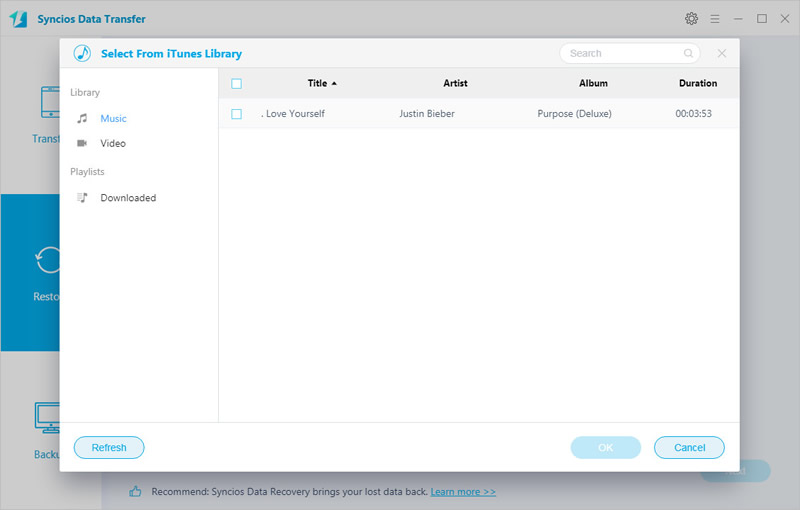Click the OK button
Viewport: 800px width, 510px height.
click(606, 447)
